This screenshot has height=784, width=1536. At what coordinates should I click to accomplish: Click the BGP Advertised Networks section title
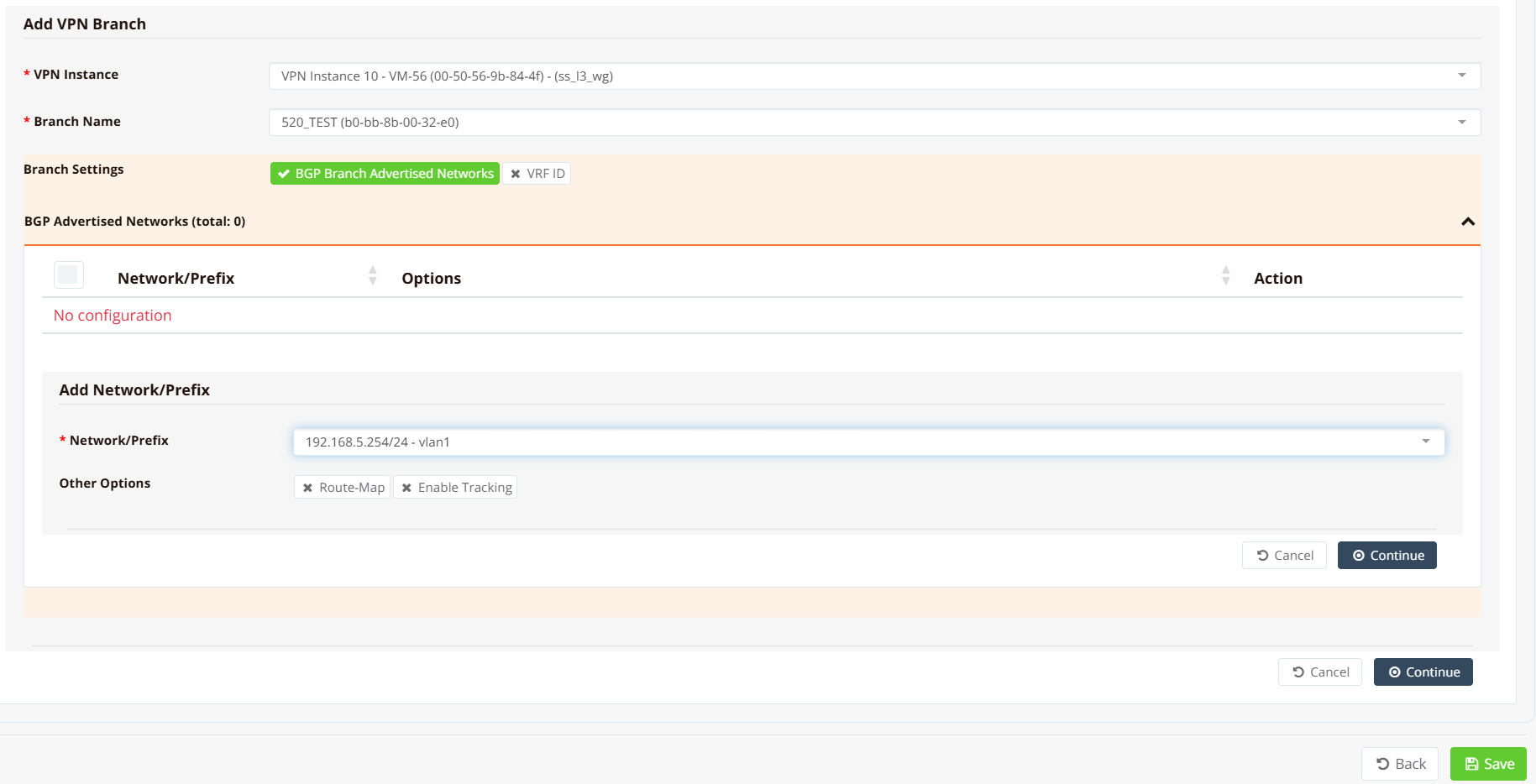pos(134,222)
